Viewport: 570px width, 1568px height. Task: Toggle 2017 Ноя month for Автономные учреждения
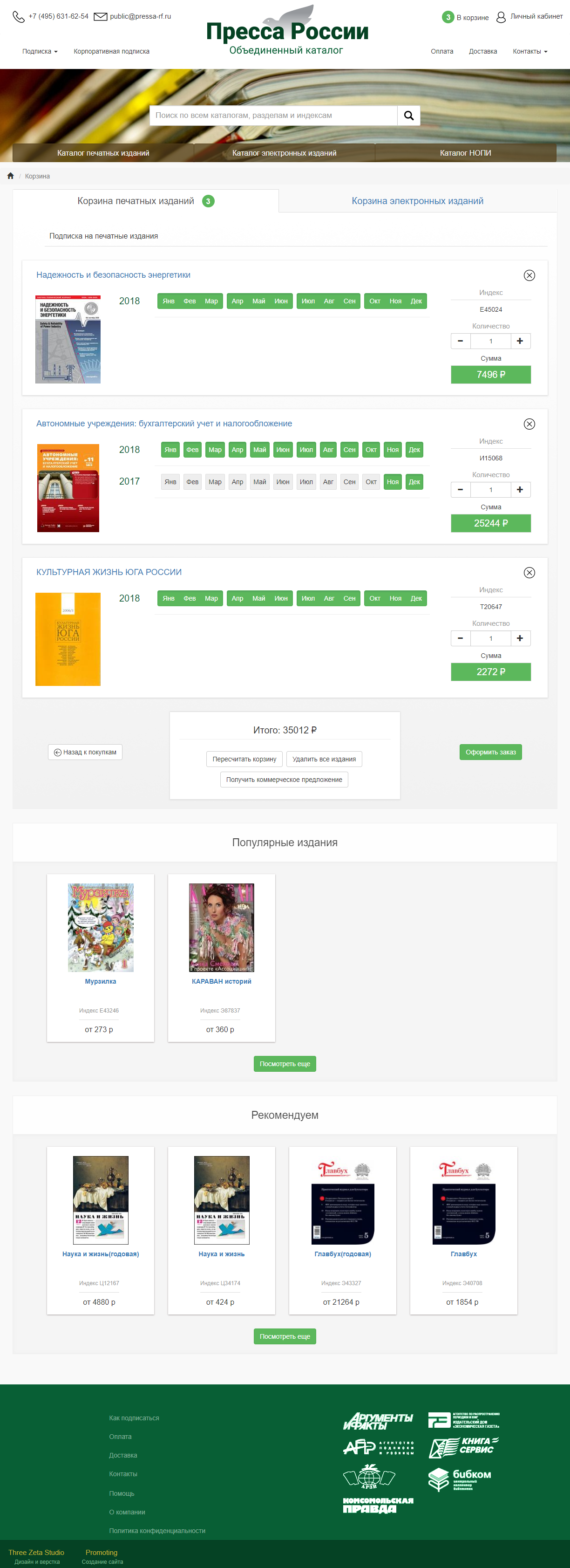pos(393,482)
